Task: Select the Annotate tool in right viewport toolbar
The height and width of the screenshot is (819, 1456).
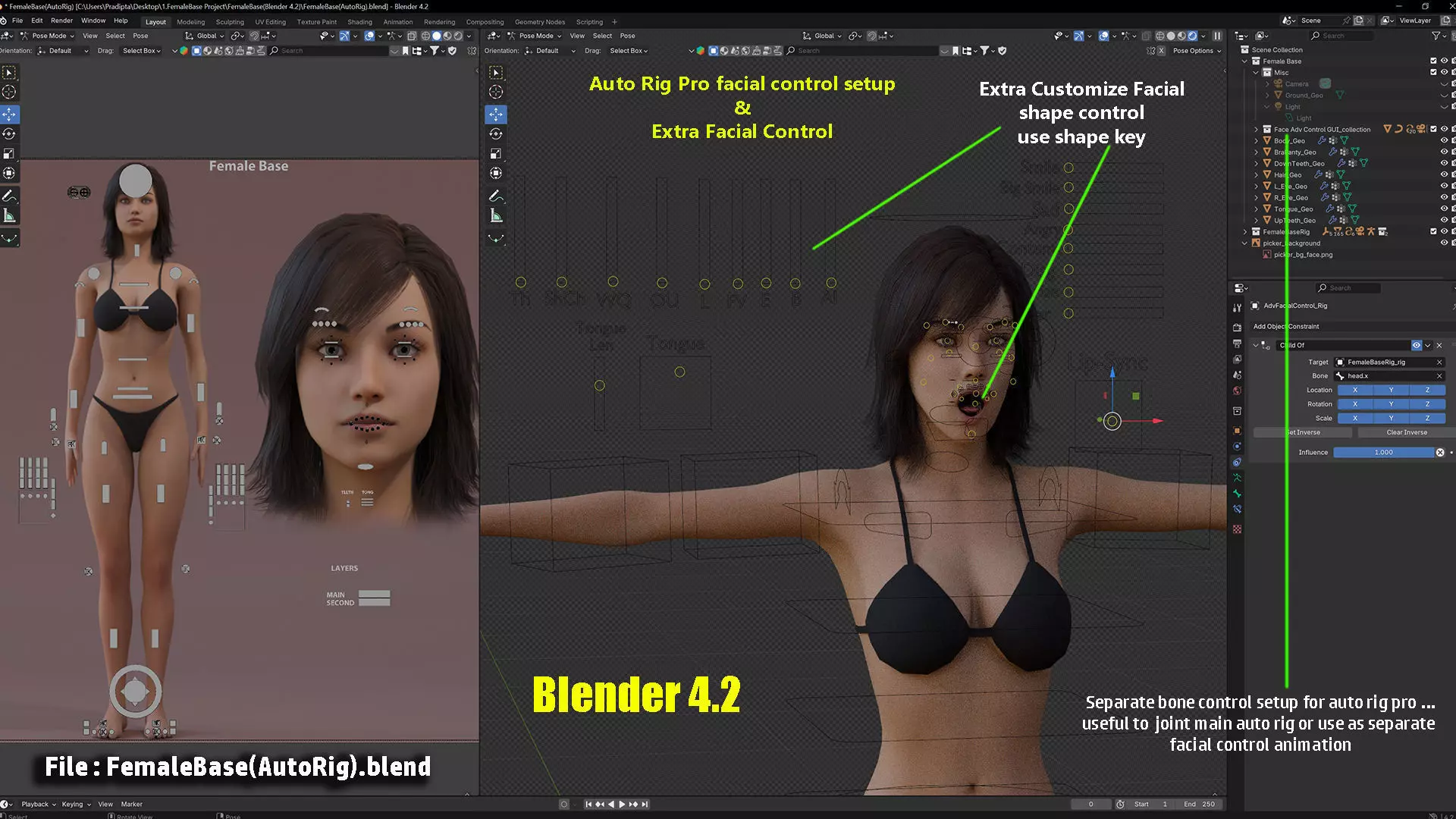Action: coord(495,196)
